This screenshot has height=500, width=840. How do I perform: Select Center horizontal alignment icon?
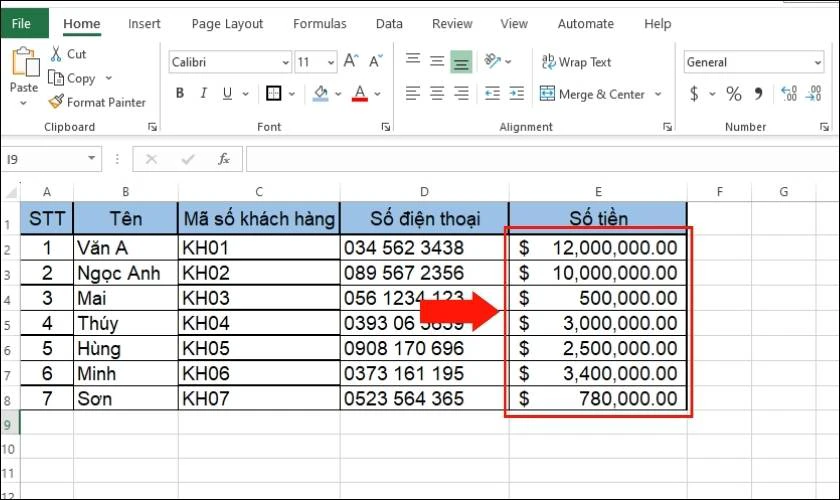[437, 94]
